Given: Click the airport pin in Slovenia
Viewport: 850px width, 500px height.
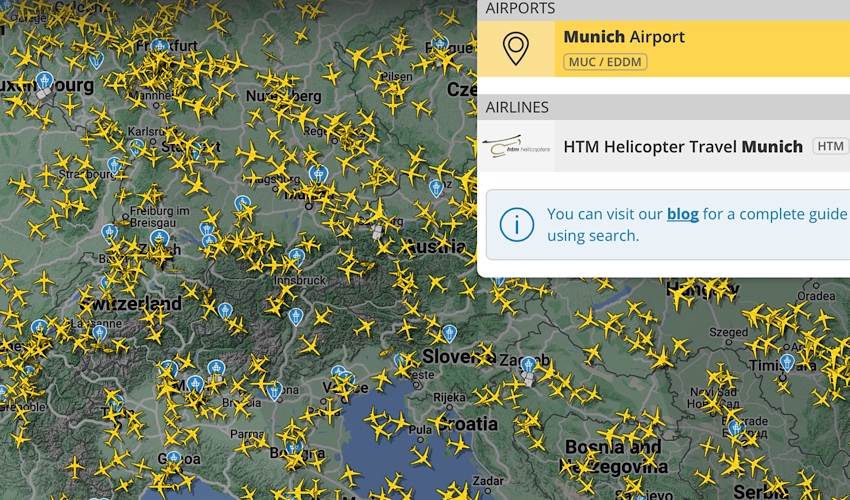Looking at the screenshot, I should [449, 334].
